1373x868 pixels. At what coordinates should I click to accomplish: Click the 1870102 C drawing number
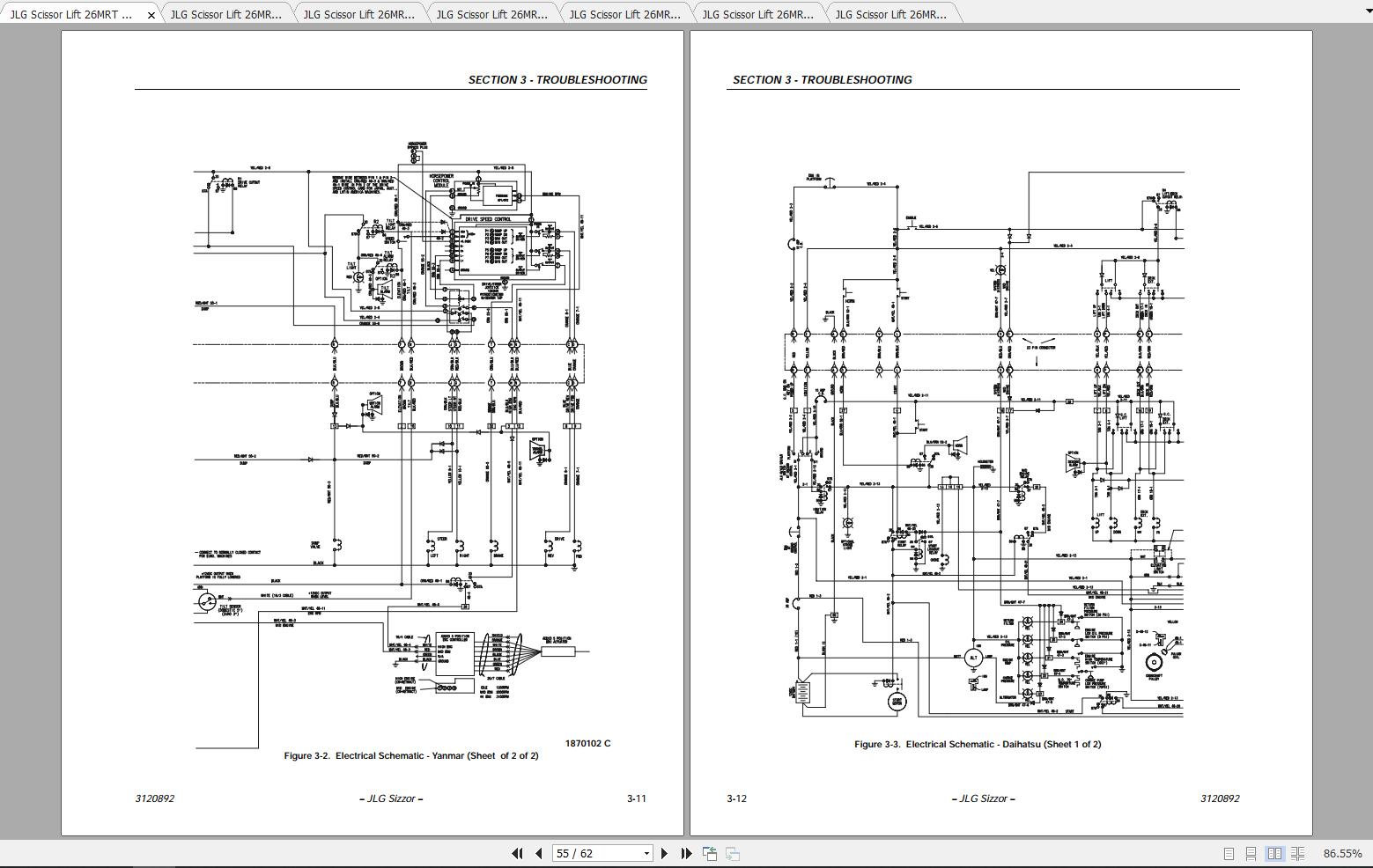pyautogui.click(x=587, y=743)
